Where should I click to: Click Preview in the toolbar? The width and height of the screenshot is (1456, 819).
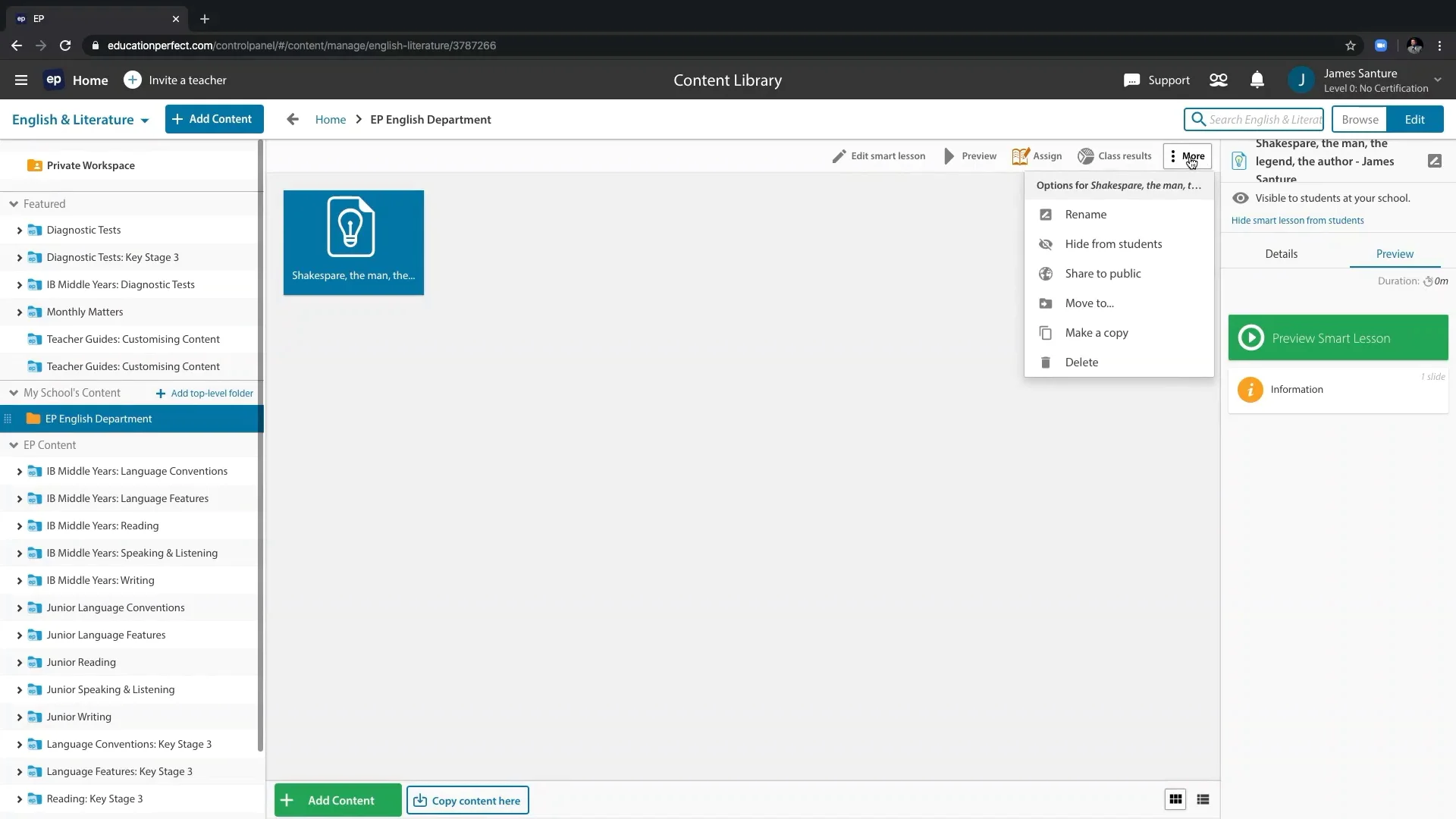tap(970, 156)
